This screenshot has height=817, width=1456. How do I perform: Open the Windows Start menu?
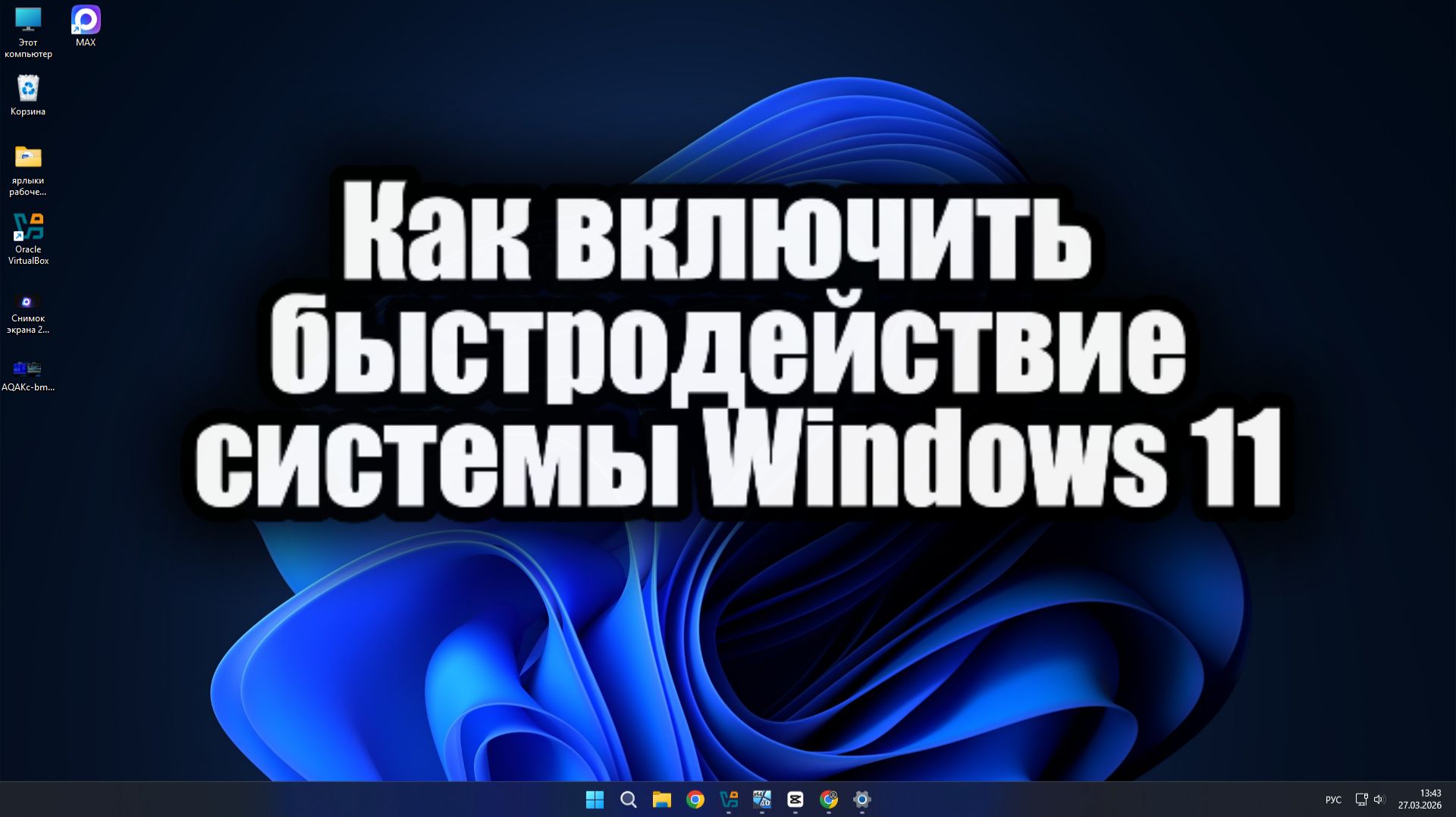point(595,799)
